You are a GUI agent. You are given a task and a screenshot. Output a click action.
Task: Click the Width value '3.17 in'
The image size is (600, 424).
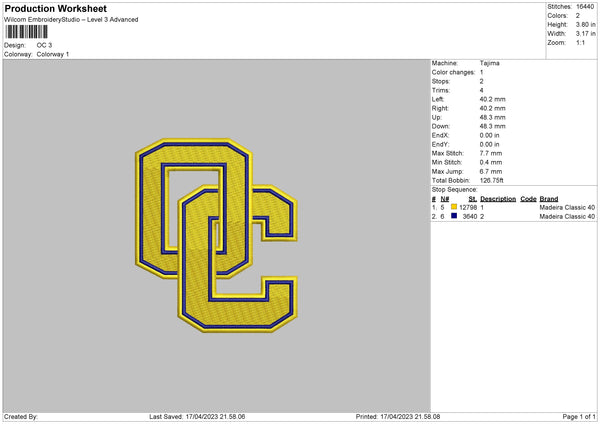(585, 34)
